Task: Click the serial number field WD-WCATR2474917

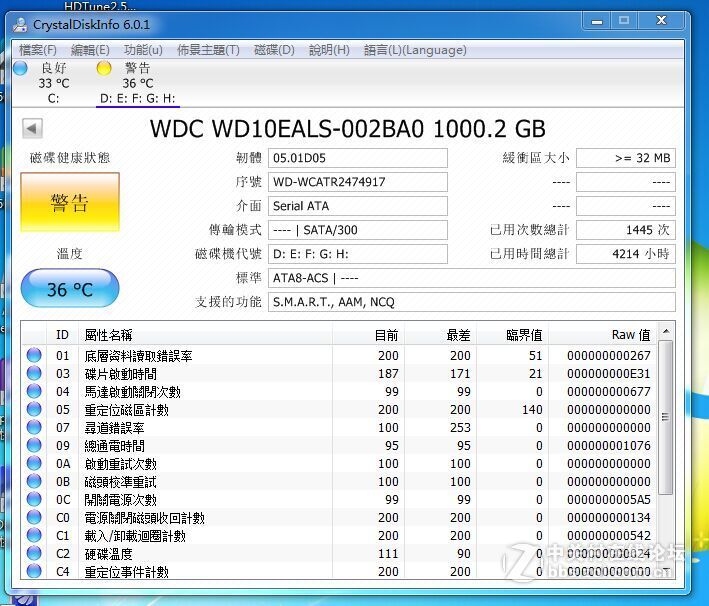Action: click(x=358, y=182)
